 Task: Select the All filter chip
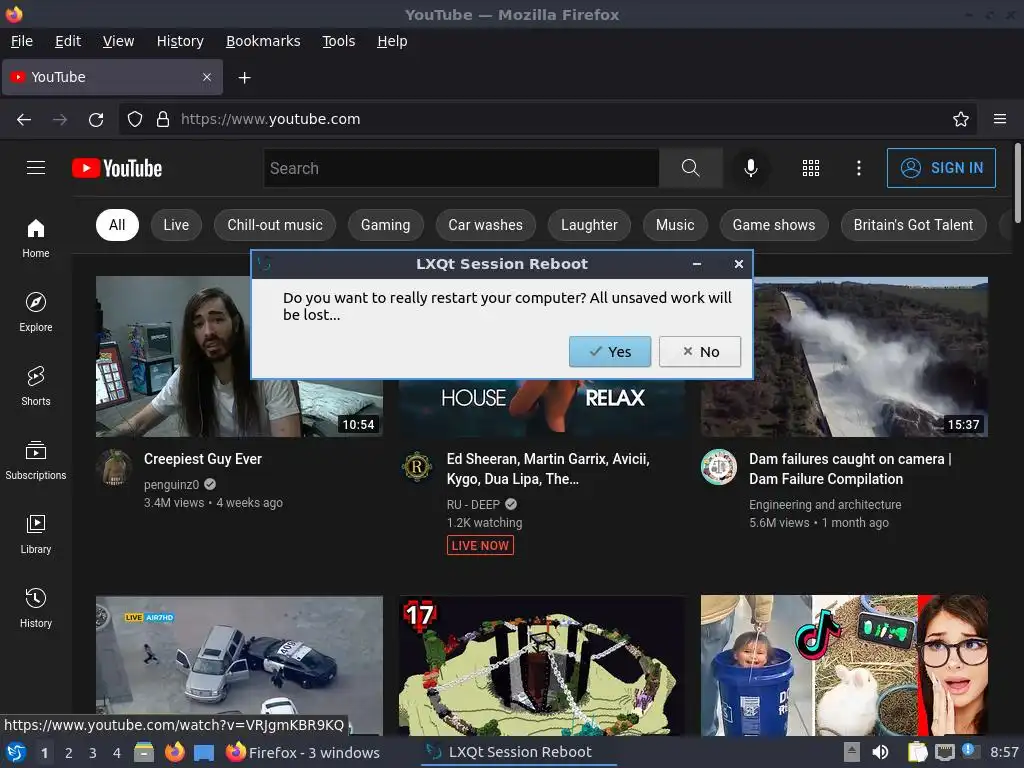pyautogui.click(x=117, y=225)
